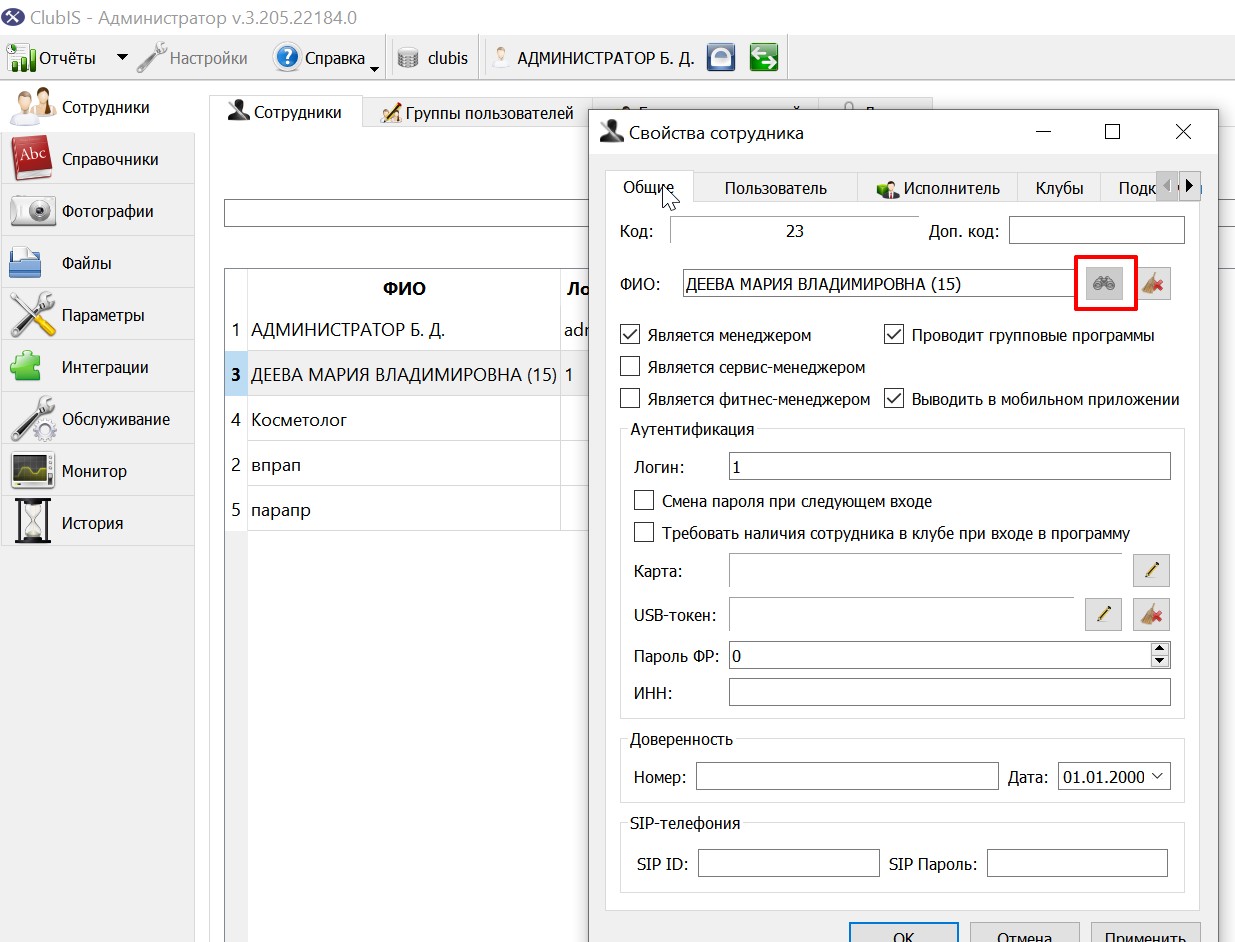Click the Доверенность Номер input field
Image resolution: width=1235 pixels, height=942 pixels.
847,777
